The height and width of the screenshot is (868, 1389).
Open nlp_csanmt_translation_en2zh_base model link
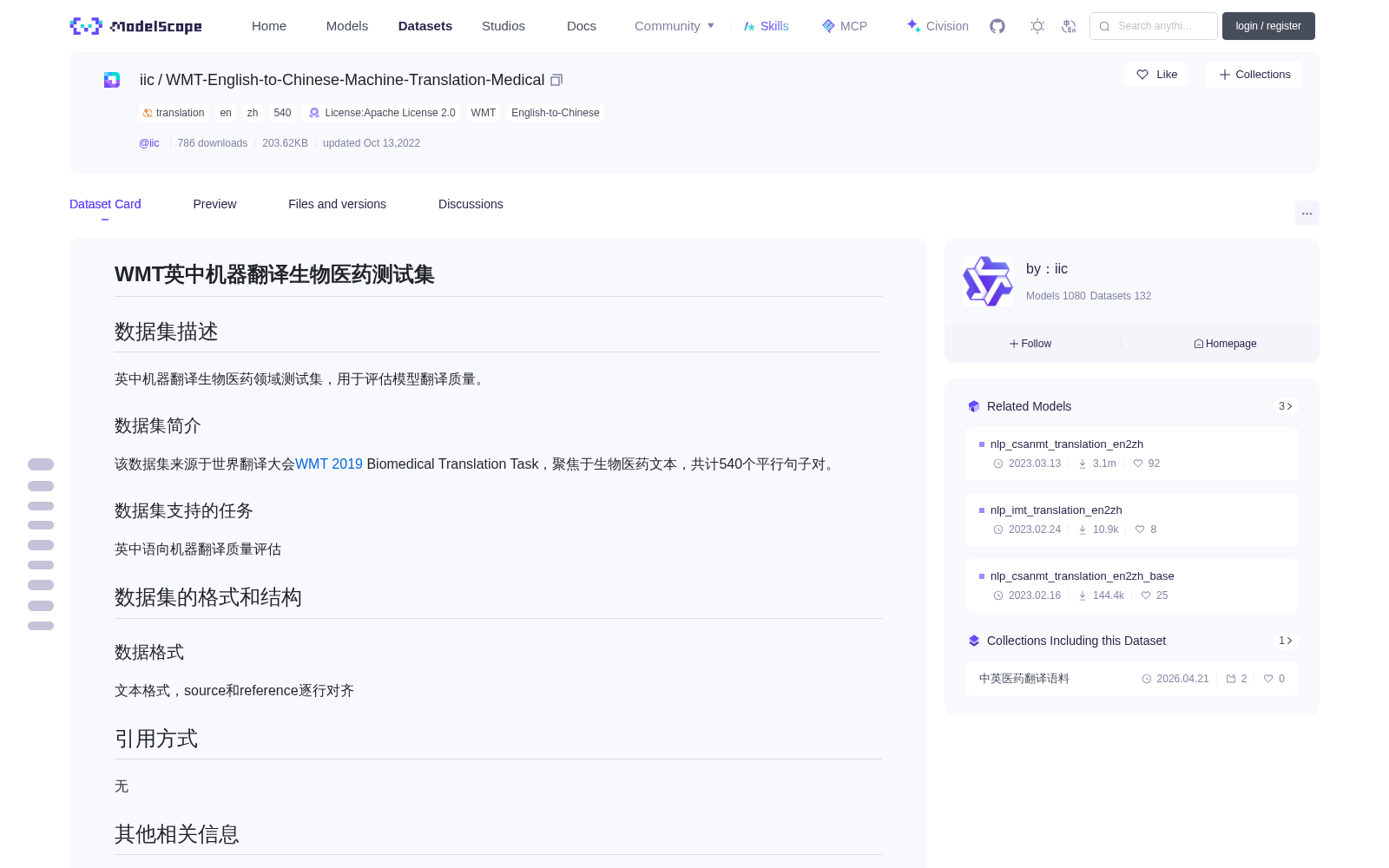(1083, 576)
